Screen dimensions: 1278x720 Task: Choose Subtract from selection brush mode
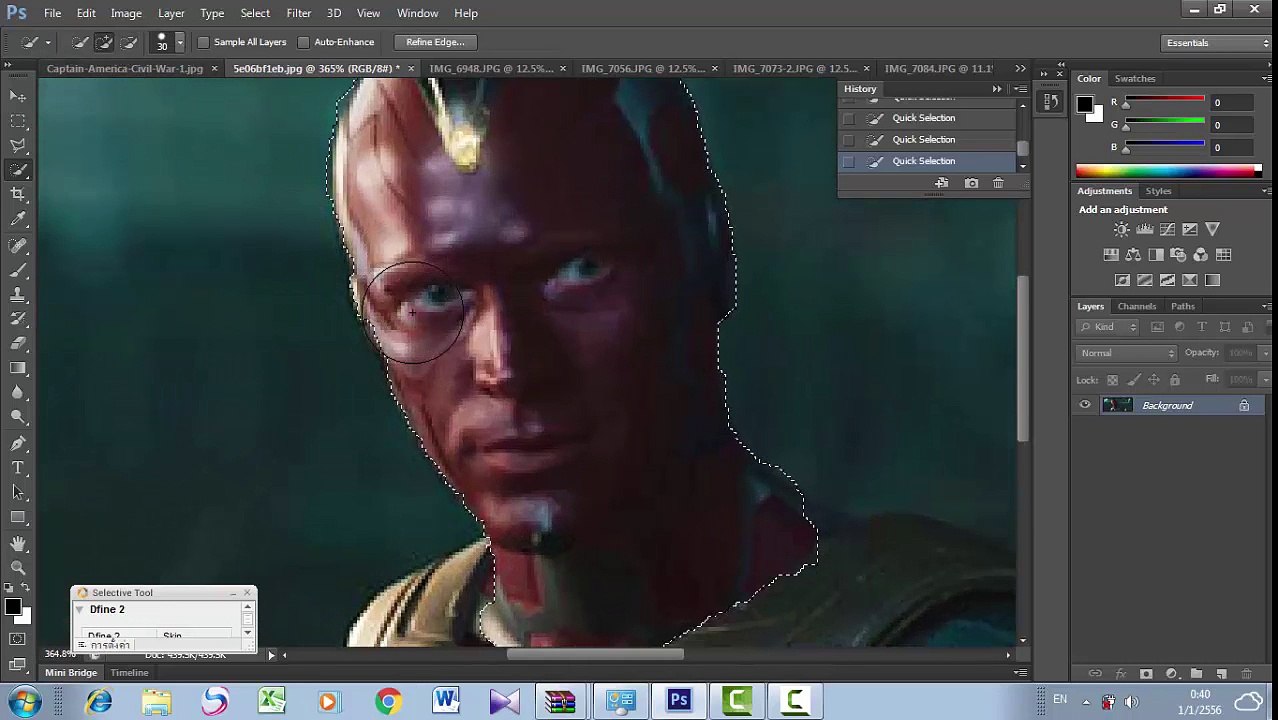click(128, 42)
